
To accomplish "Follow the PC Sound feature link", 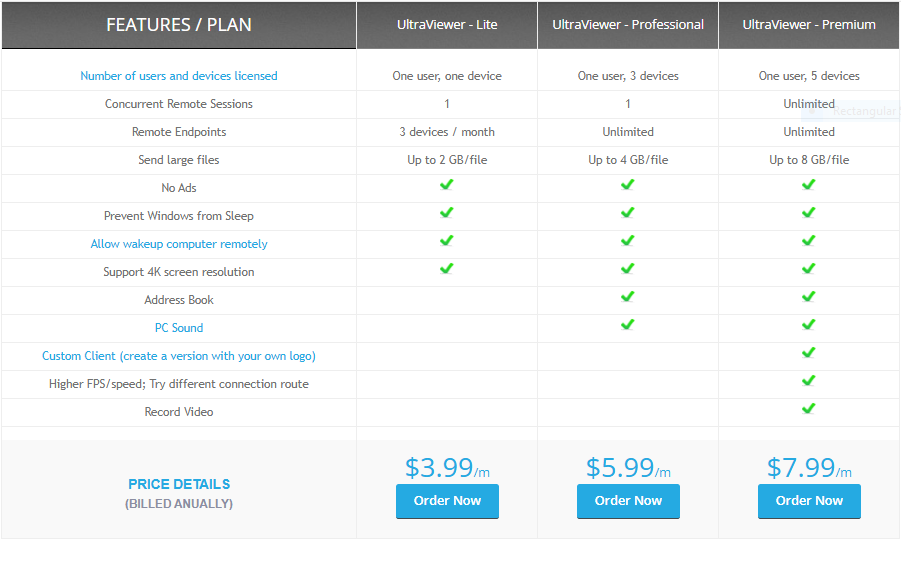I will coord(179,328).
